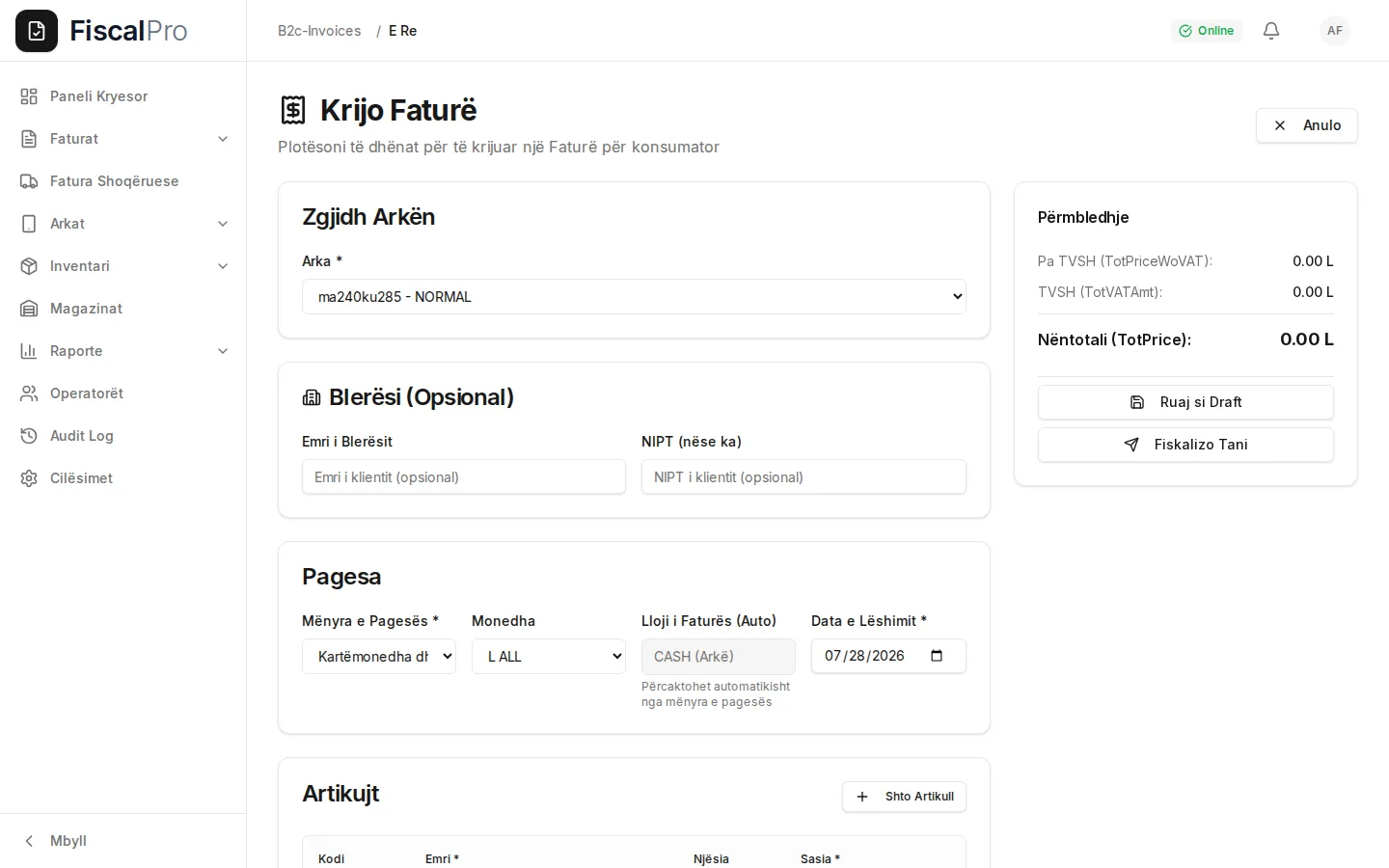Click B2c-Invoices breadcrumb link

tap(319, 31)
